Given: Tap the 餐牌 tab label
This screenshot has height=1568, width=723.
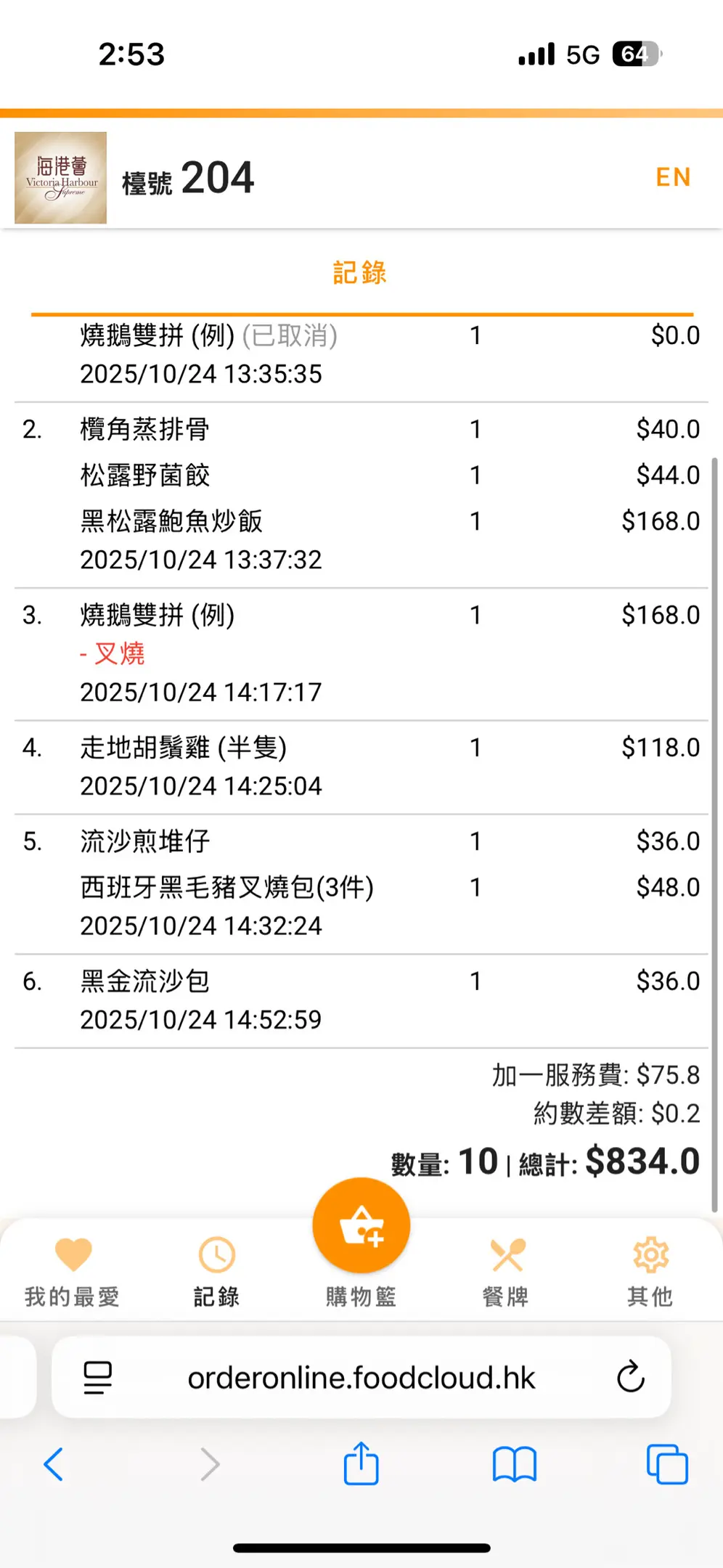Looking at the screenshot, I should (x=506, y=1297).
